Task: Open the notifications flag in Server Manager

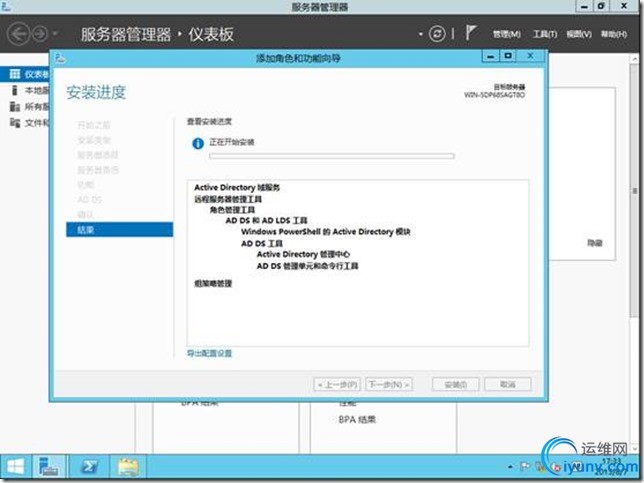Action: tap(471, 32)
